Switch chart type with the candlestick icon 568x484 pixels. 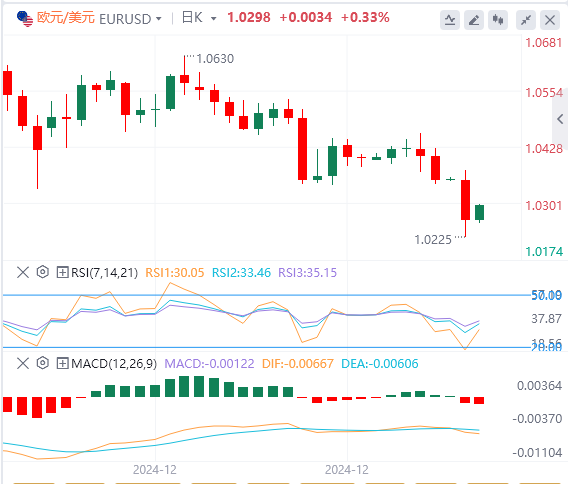coord(498,20)
